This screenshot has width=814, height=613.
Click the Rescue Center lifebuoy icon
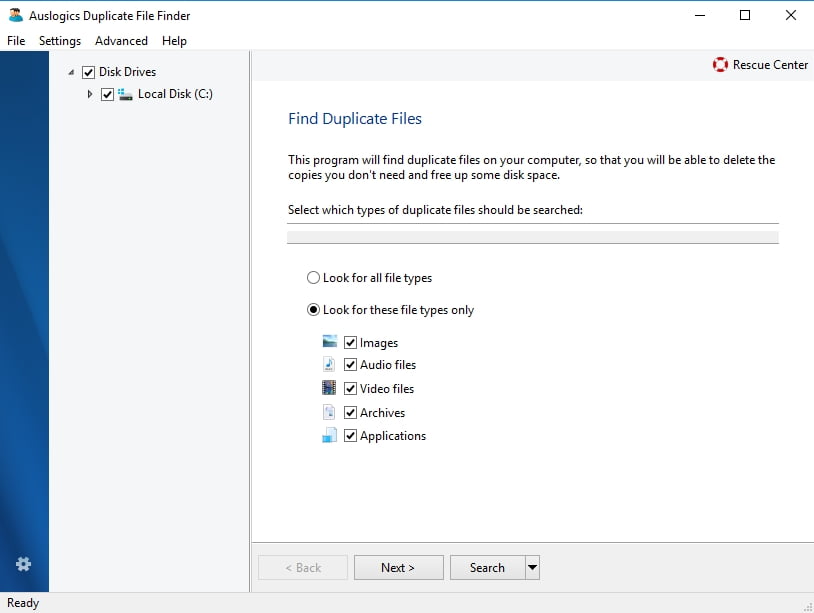click(720, 65)
